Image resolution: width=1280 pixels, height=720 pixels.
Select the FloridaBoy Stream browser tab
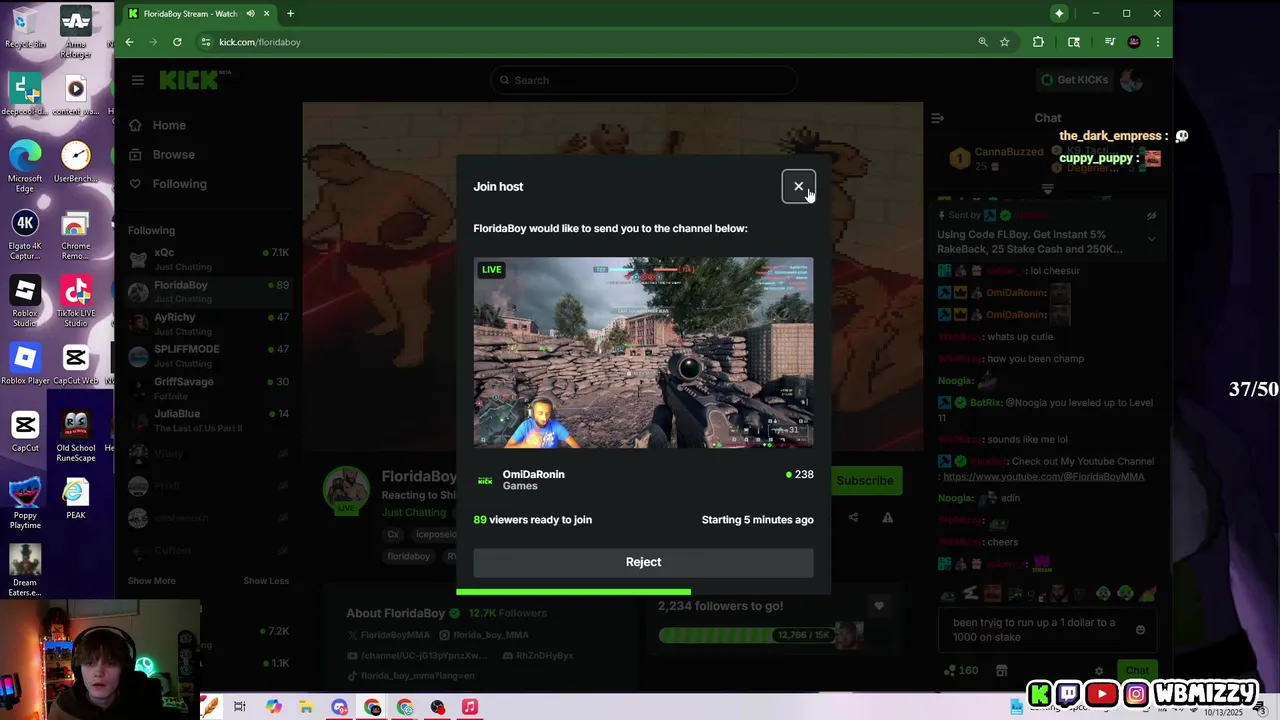199,14
